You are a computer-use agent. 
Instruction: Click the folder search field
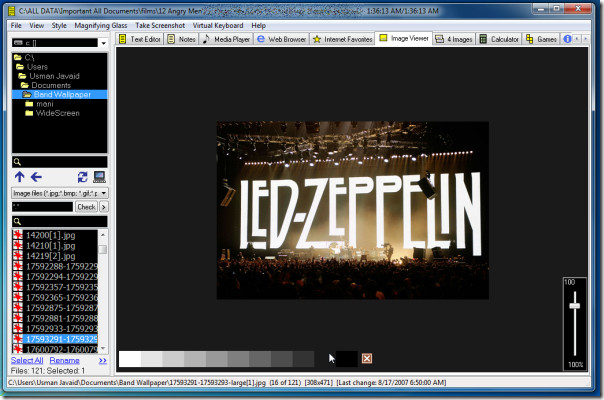(60, 161)
